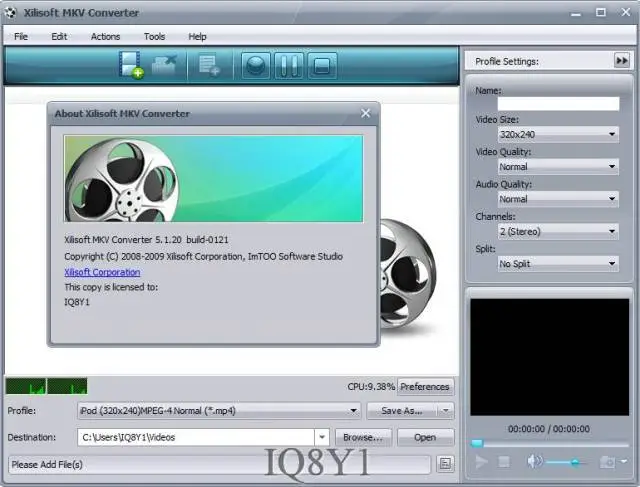Image resolution: width=640 pixels, height=487 pixels.
Task: Follow the Xilisoft Corporation link
Action: (x=102, y=272)
